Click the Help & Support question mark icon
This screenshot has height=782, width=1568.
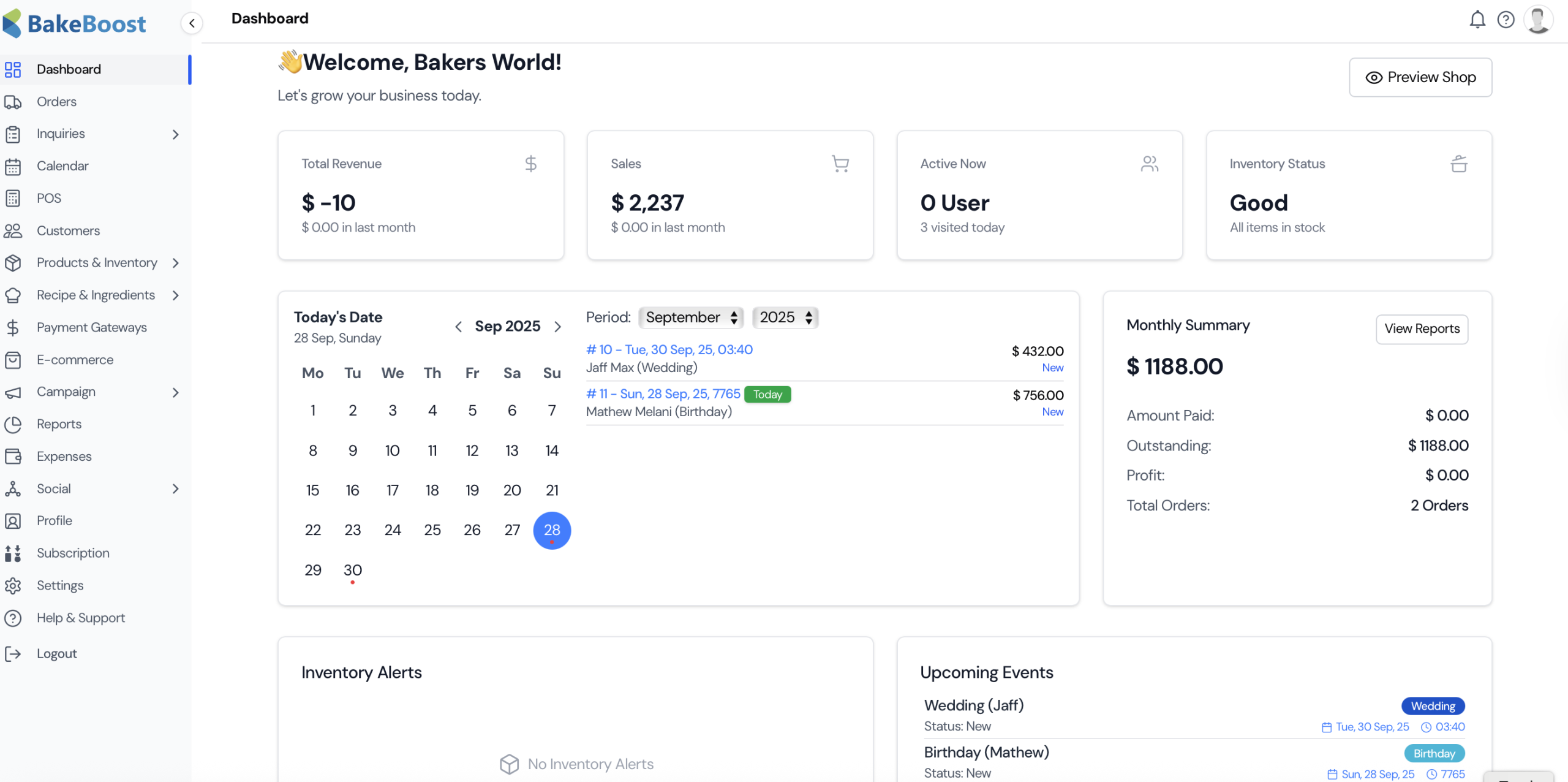1506,20
